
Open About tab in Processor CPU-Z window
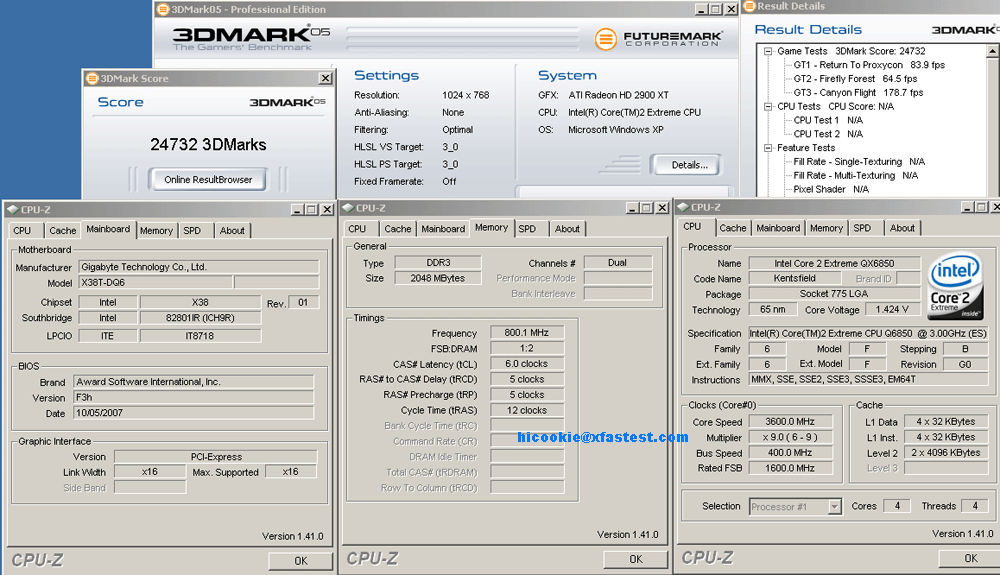coord(902,228)
